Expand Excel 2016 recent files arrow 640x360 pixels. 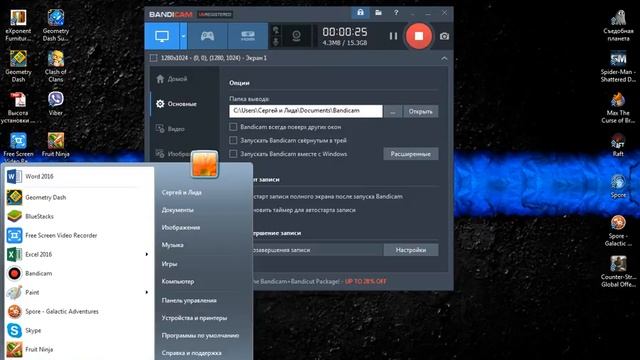(147, 254)
